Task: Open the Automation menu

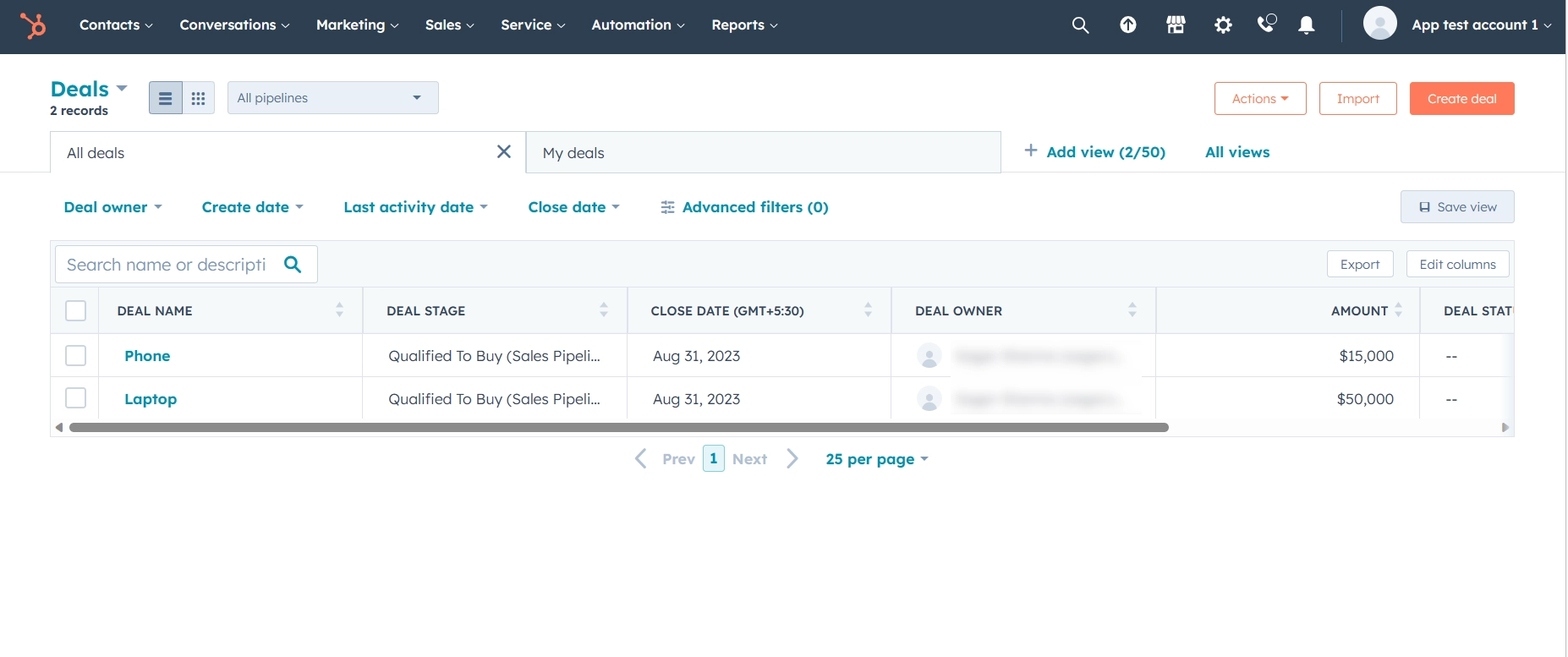Action: pyautogui.click(x=638, y=25)
